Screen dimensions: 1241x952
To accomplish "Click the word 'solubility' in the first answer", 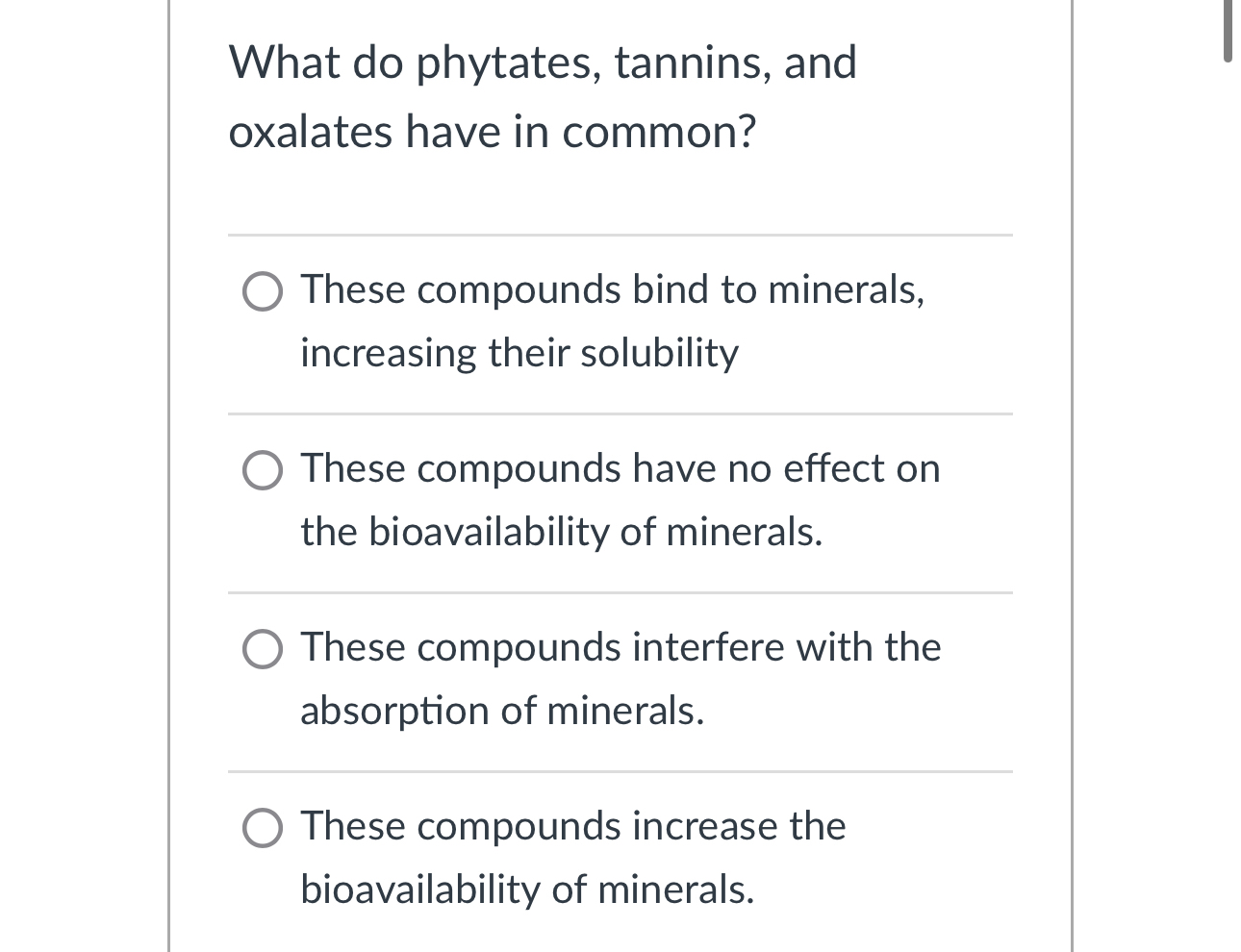I will click(658, 352).
